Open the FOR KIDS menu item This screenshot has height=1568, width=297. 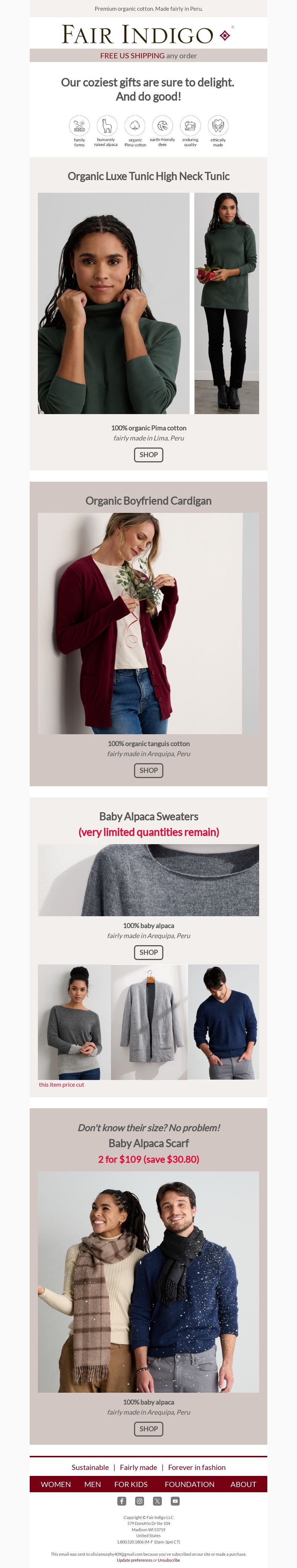pos(131,1484)
